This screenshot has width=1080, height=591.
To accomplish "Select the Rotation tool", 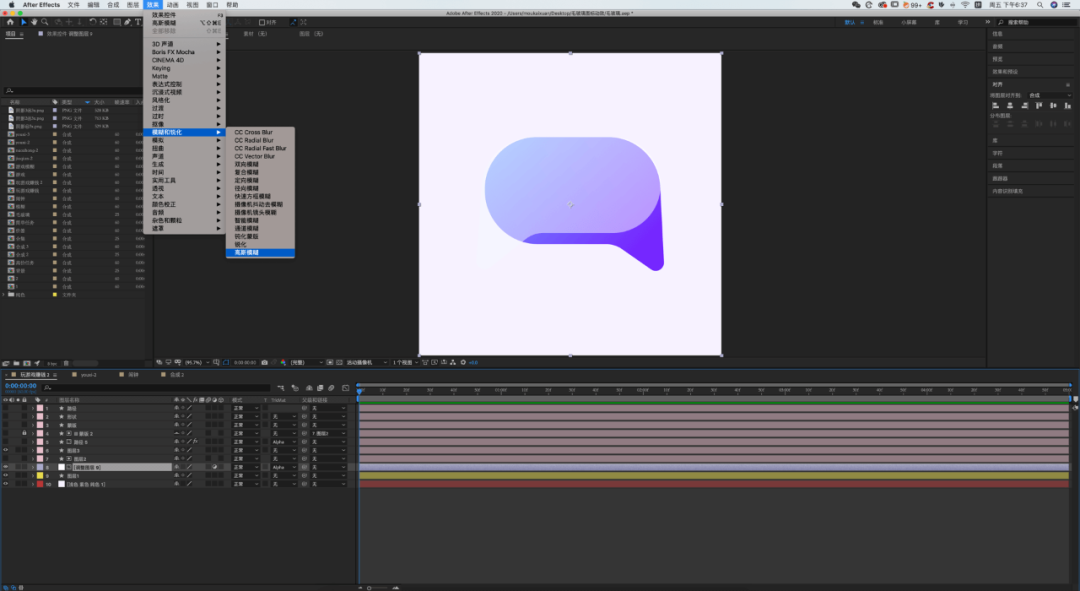I will click(92, 22).
